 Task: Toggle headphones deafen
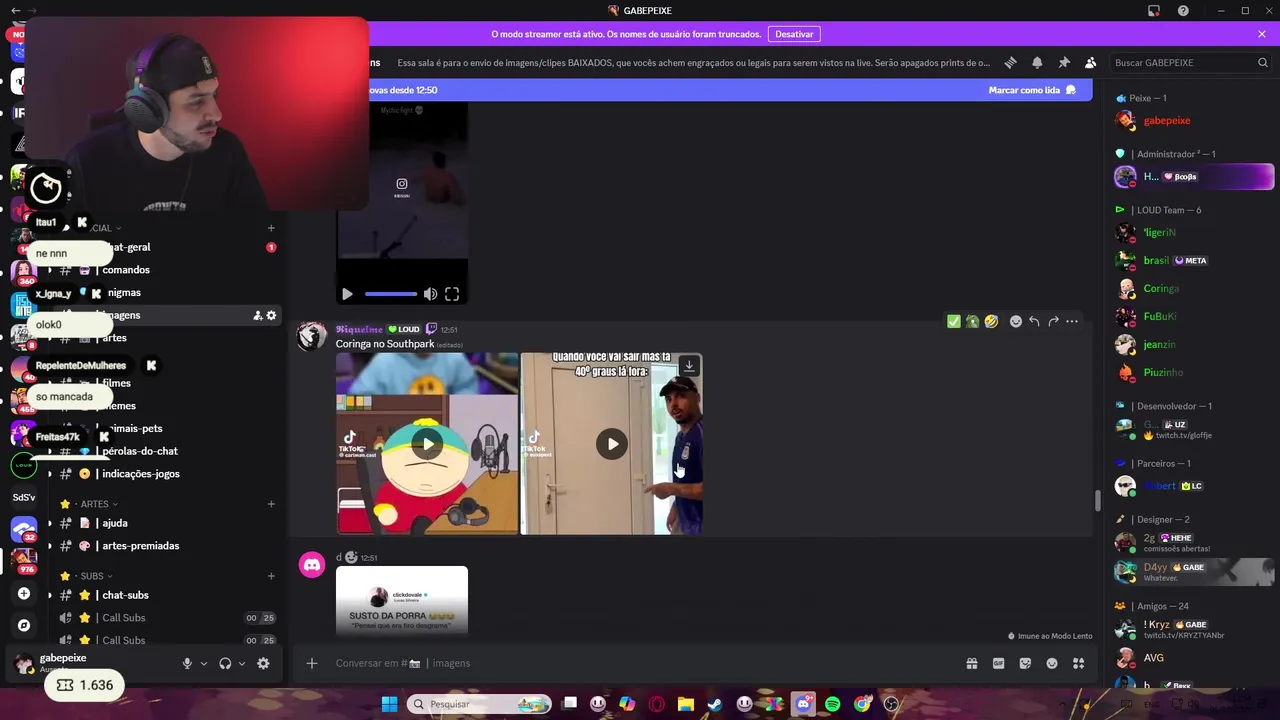(225, 663)
